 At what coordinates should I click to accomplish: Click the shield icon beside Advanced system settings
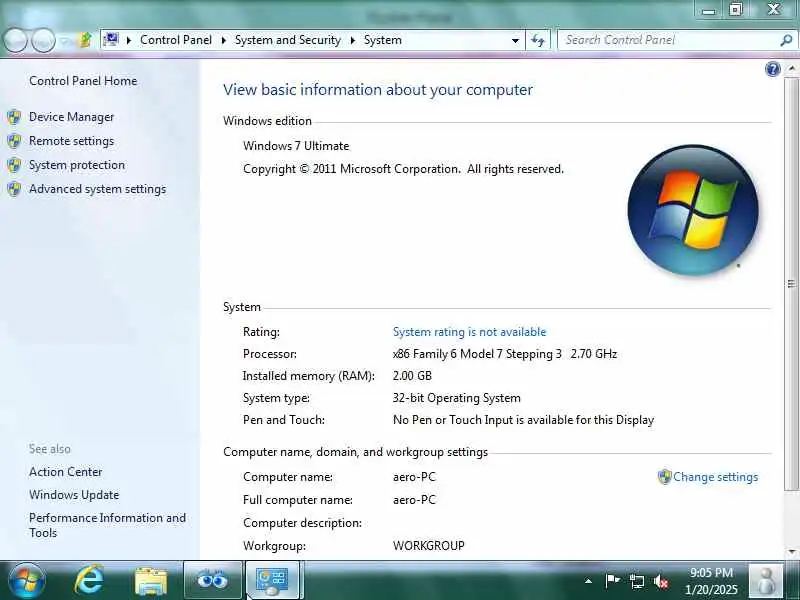click(14, 189)
